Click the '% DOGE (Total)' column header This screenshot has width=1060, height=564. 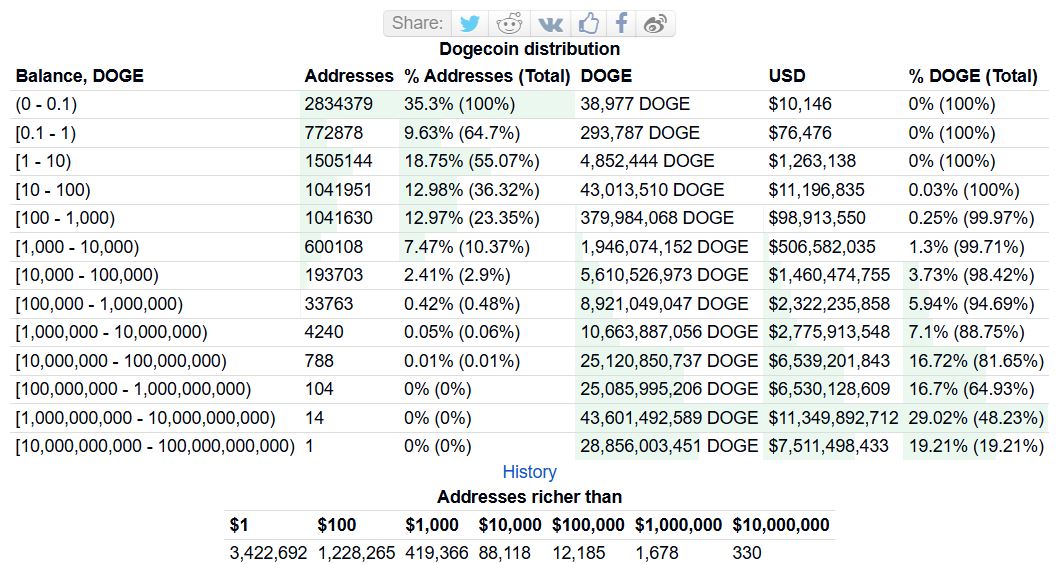point(972,76)
